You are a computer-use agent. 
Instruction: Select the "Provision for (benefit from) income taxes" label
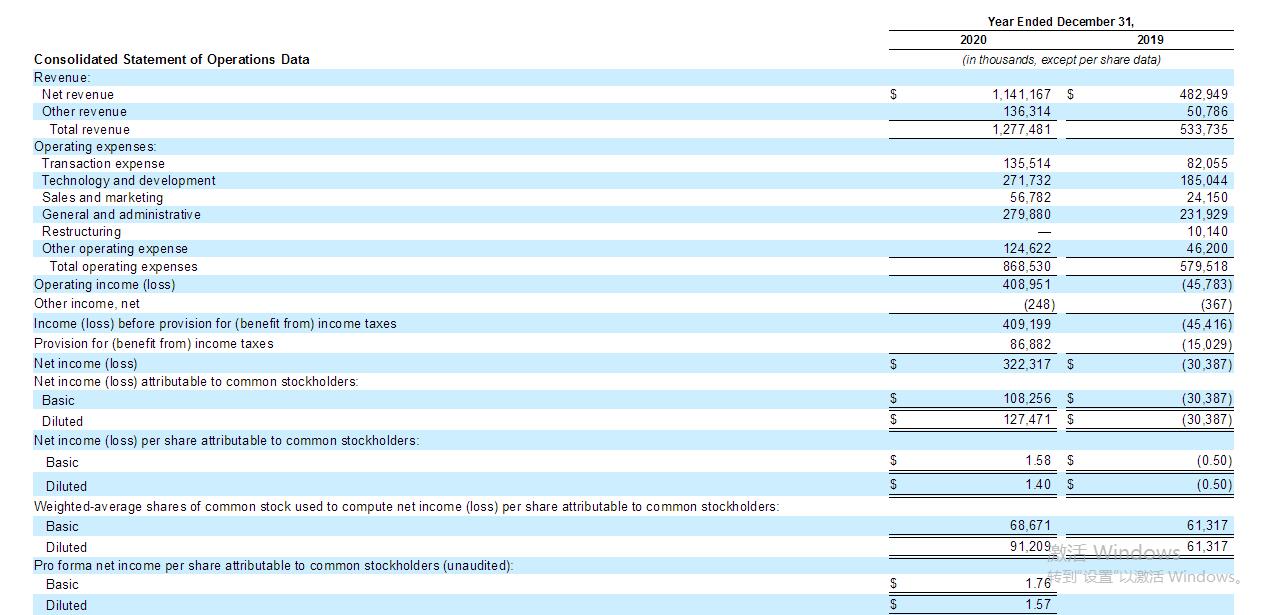tap(153, 344)
